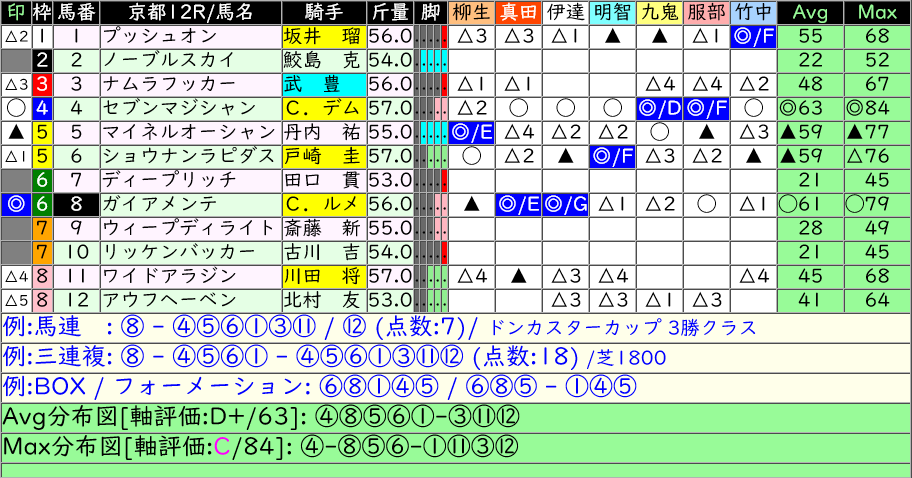Click the red frame 3 cell

[x=41, y=84]
